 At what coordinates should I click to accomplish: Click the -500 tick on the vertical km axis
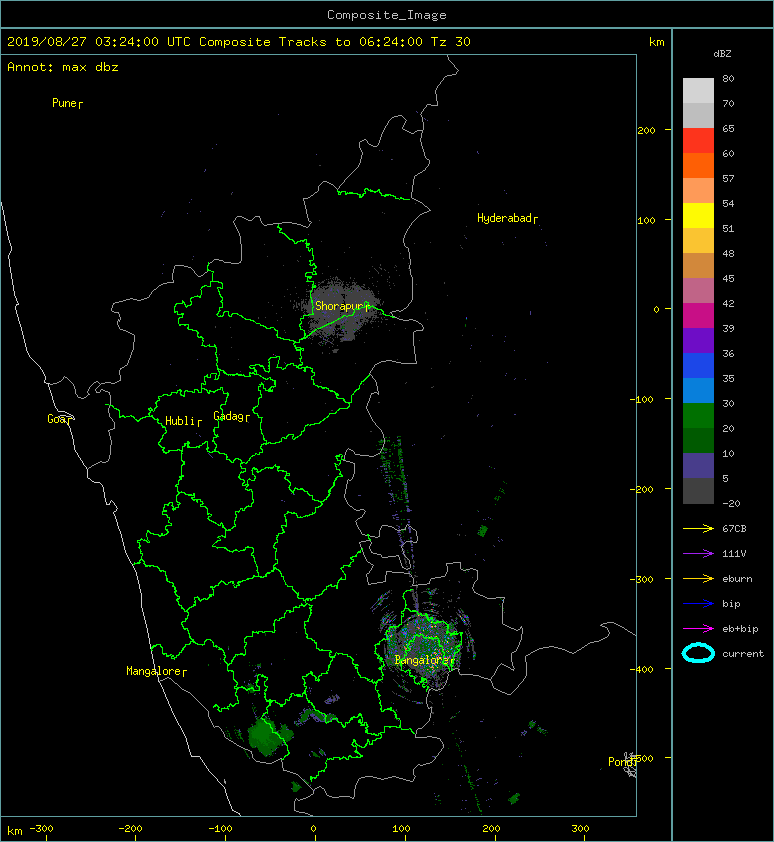(x=642, y=758)
